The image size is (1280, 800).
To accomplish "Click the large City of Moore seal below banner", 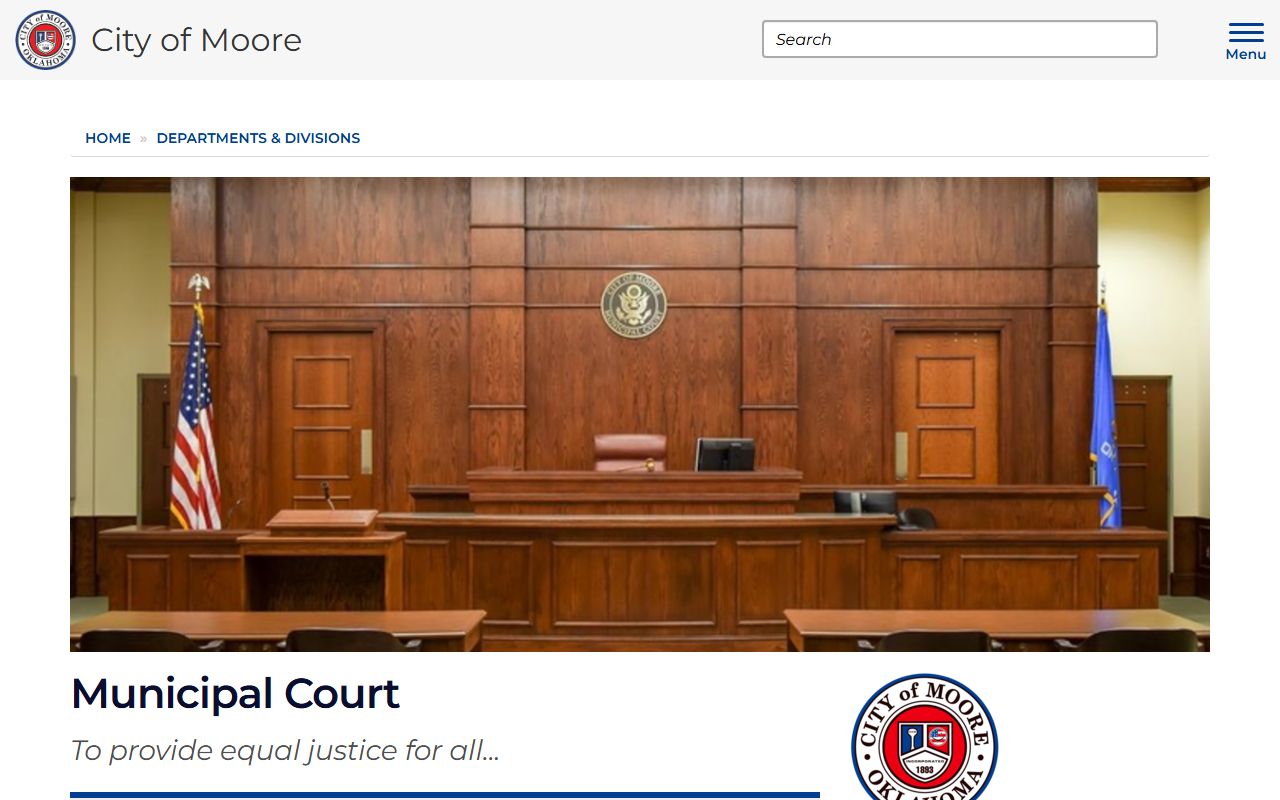I will point(924,740).
